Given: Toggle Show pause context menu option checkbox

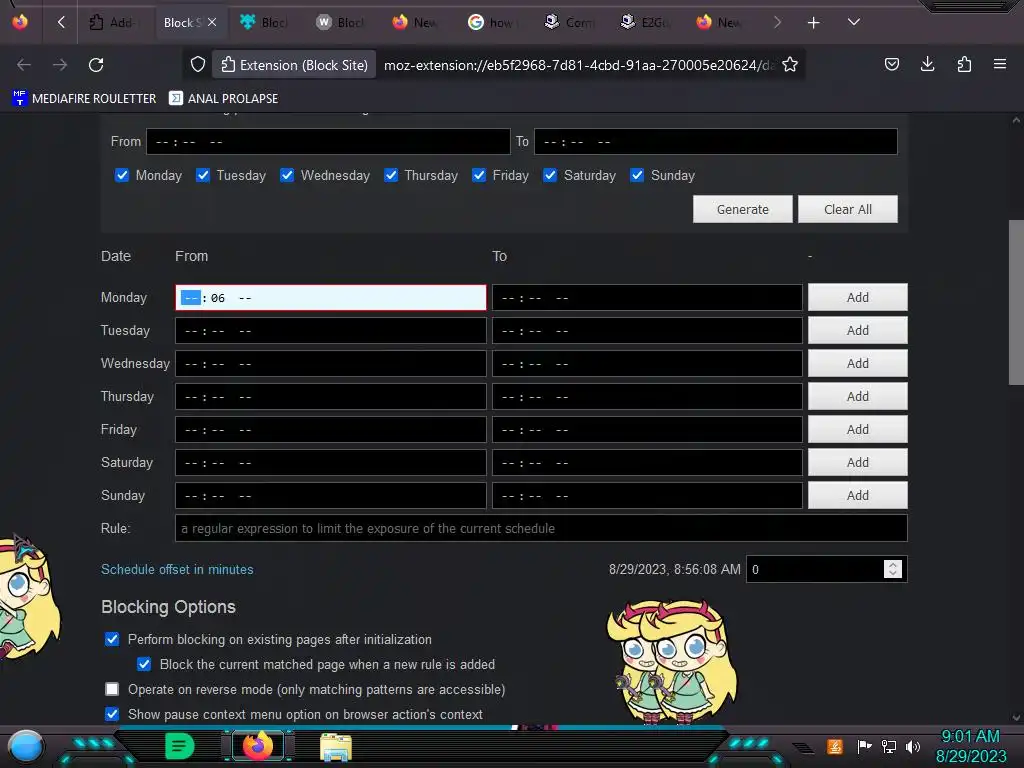Looking at the screenshot, I should point(112,714).
